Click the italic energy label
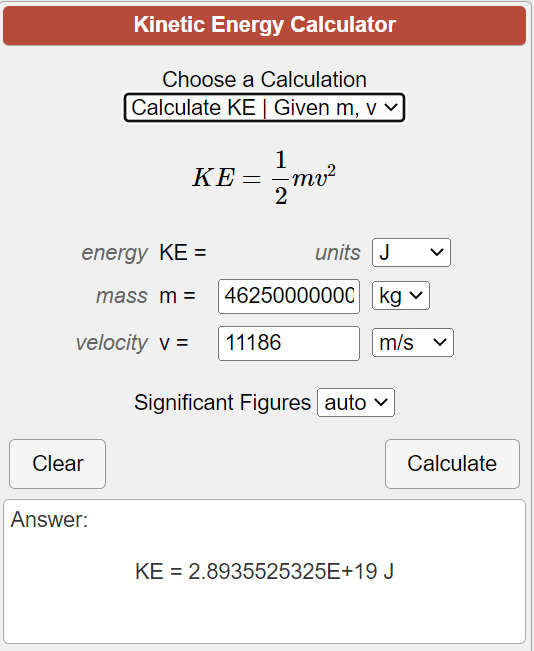The image size is (534, 651). click(115, 253)
